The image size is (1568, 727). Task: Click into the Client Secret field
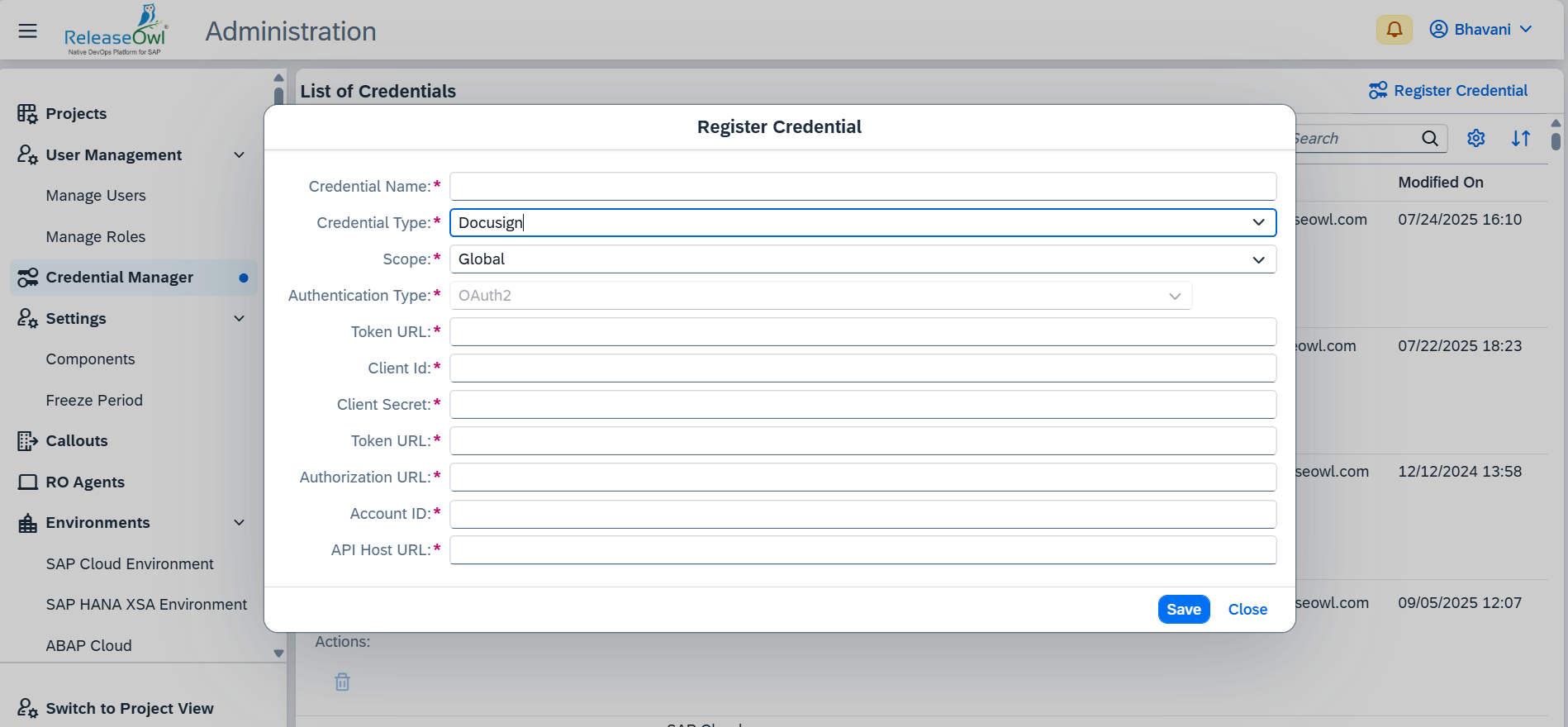[x=862, y=405]
